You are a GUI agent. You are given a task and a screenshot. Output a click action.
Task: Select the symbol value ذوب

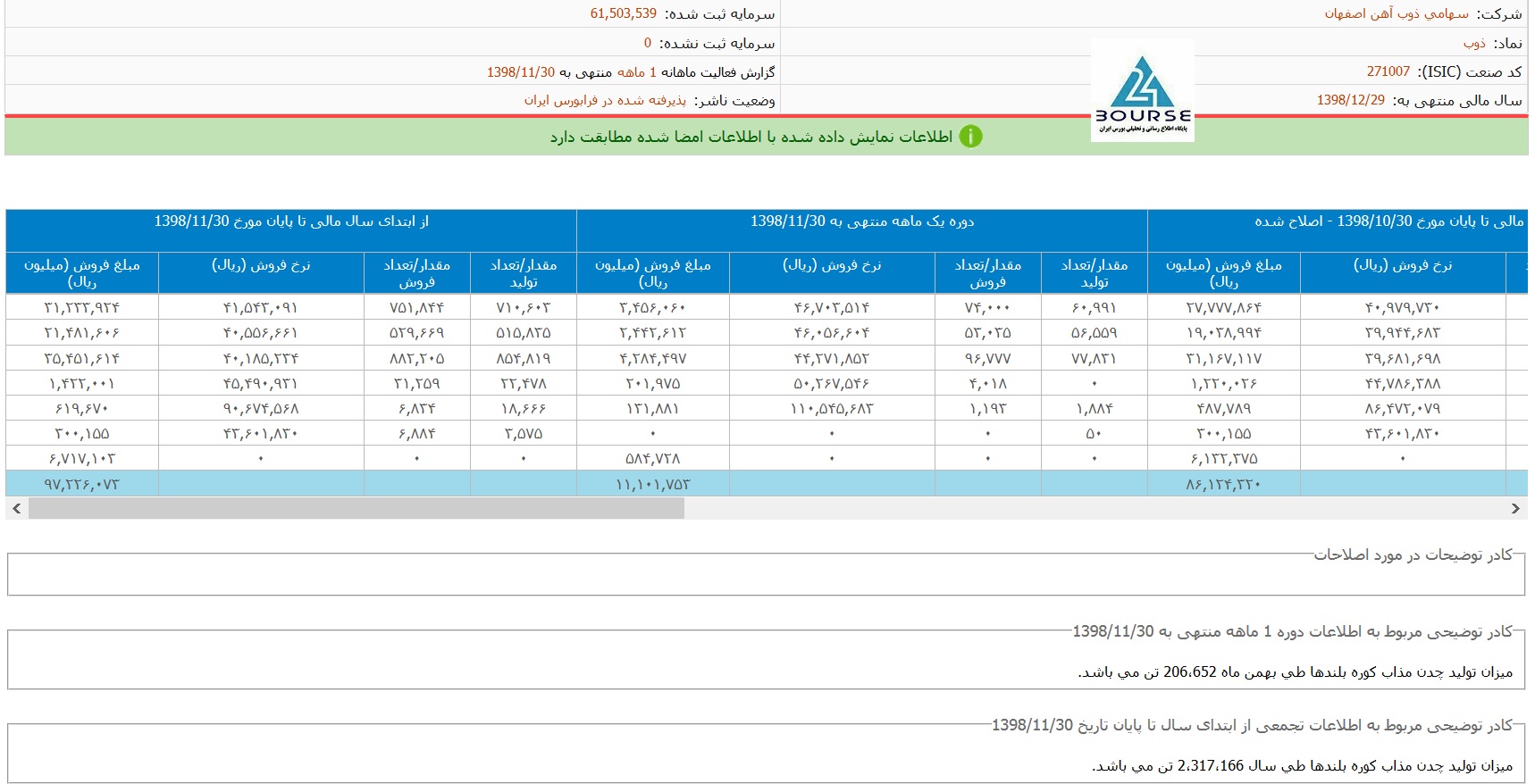[1474, 43]
